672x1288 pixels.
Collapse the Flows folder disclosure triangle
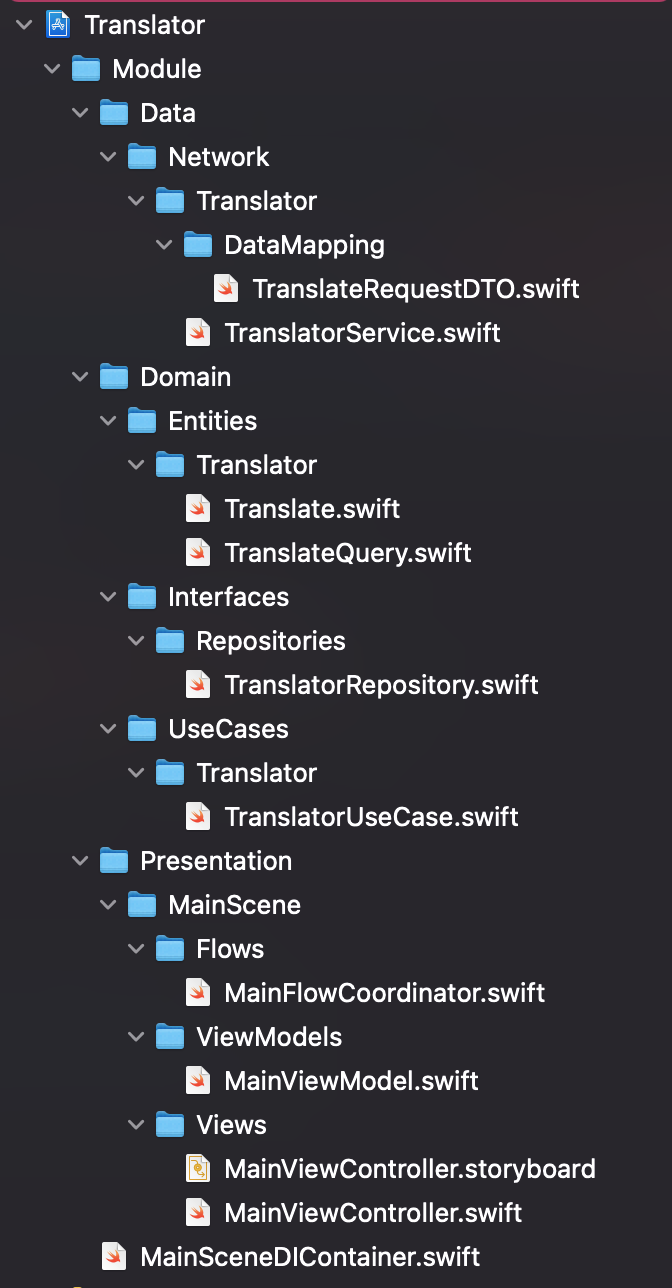pos(135,948)
